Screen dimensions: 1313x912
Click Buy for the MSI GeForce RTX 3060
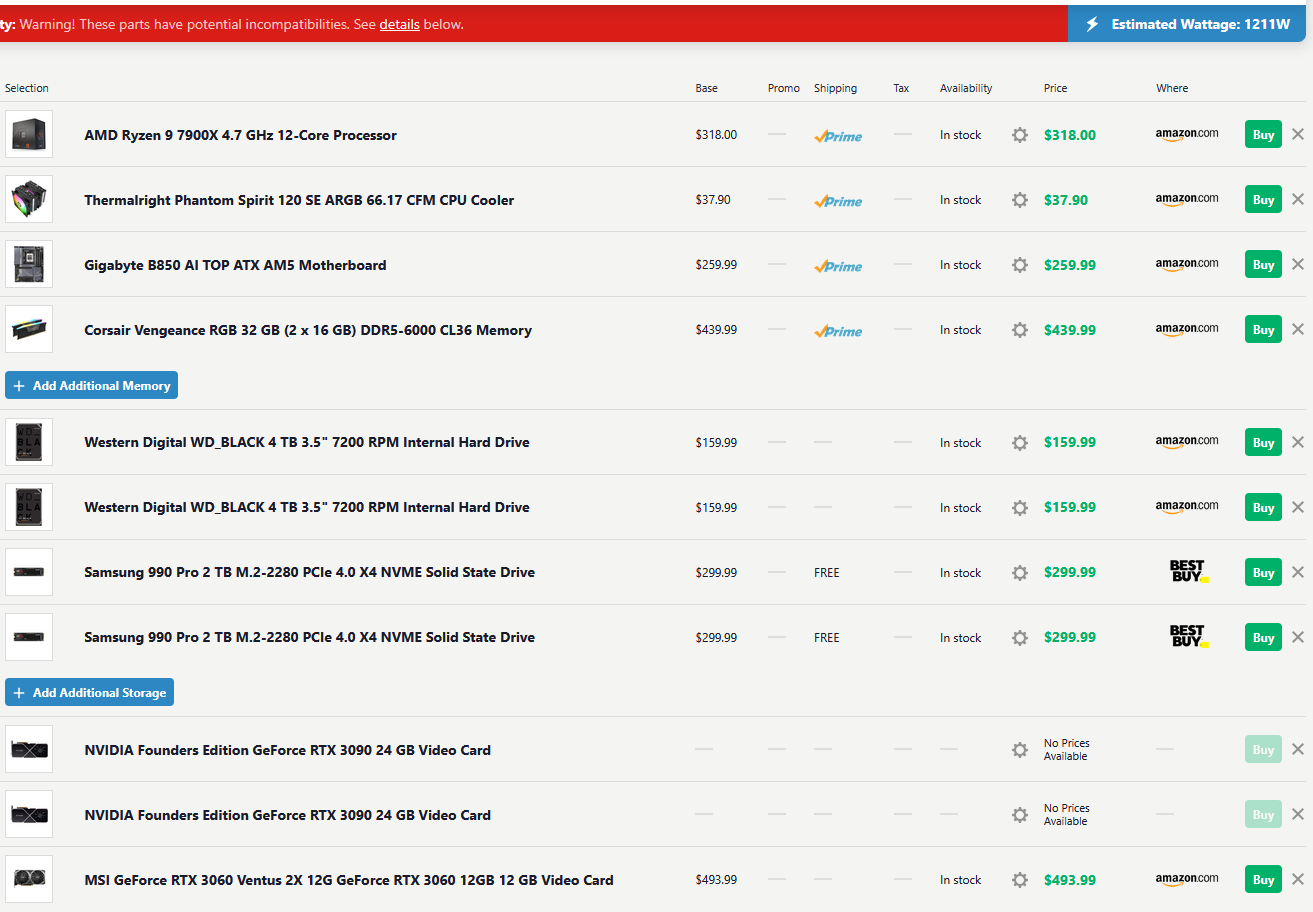[x=1263, y=880]
